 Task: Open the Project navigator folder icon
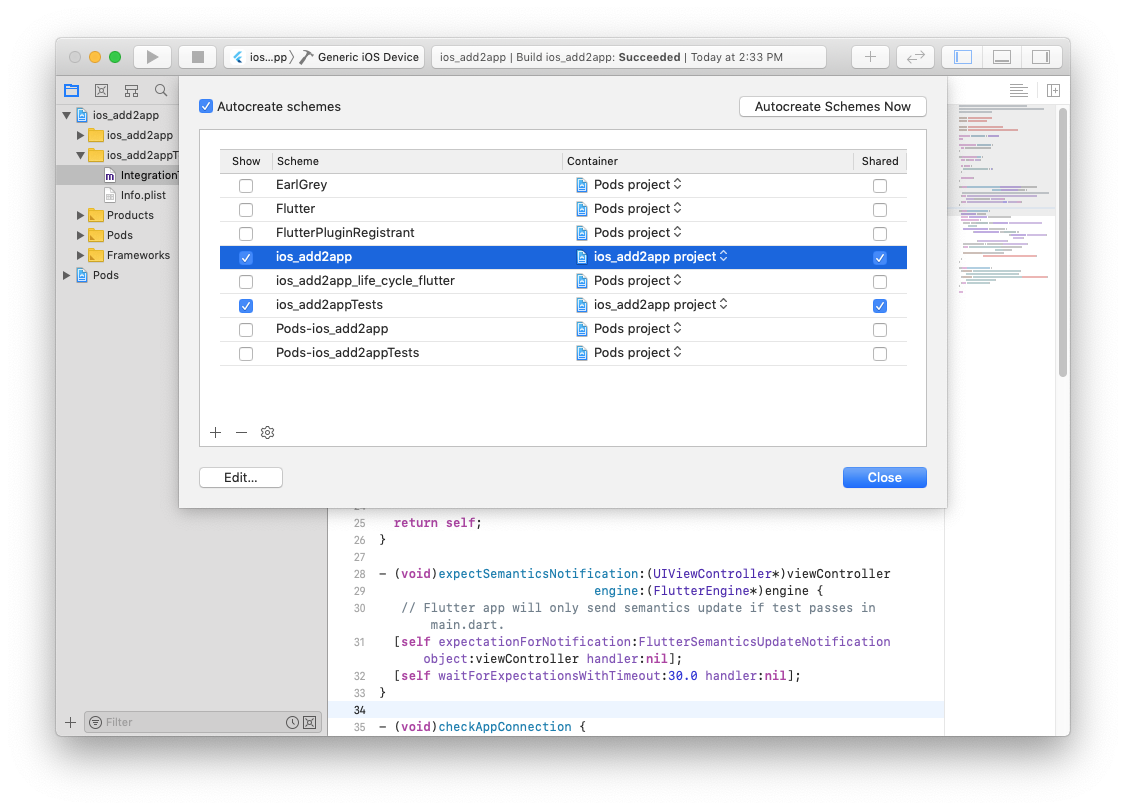coord(71,90)
